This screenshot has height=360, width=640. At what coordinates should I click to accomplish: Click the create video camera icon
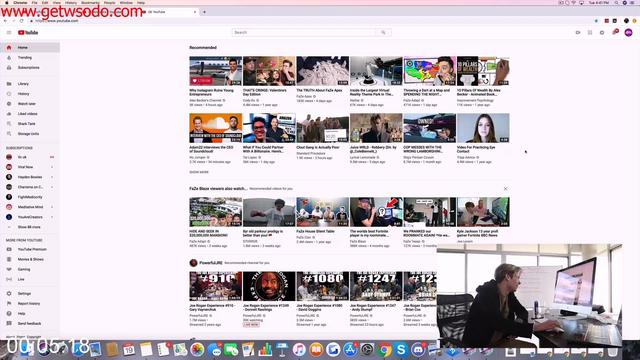[x=578, y=32]
